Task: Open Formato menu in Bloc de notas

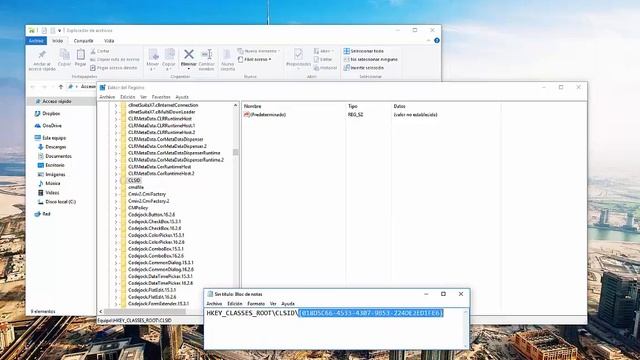Action: point(256,304)
